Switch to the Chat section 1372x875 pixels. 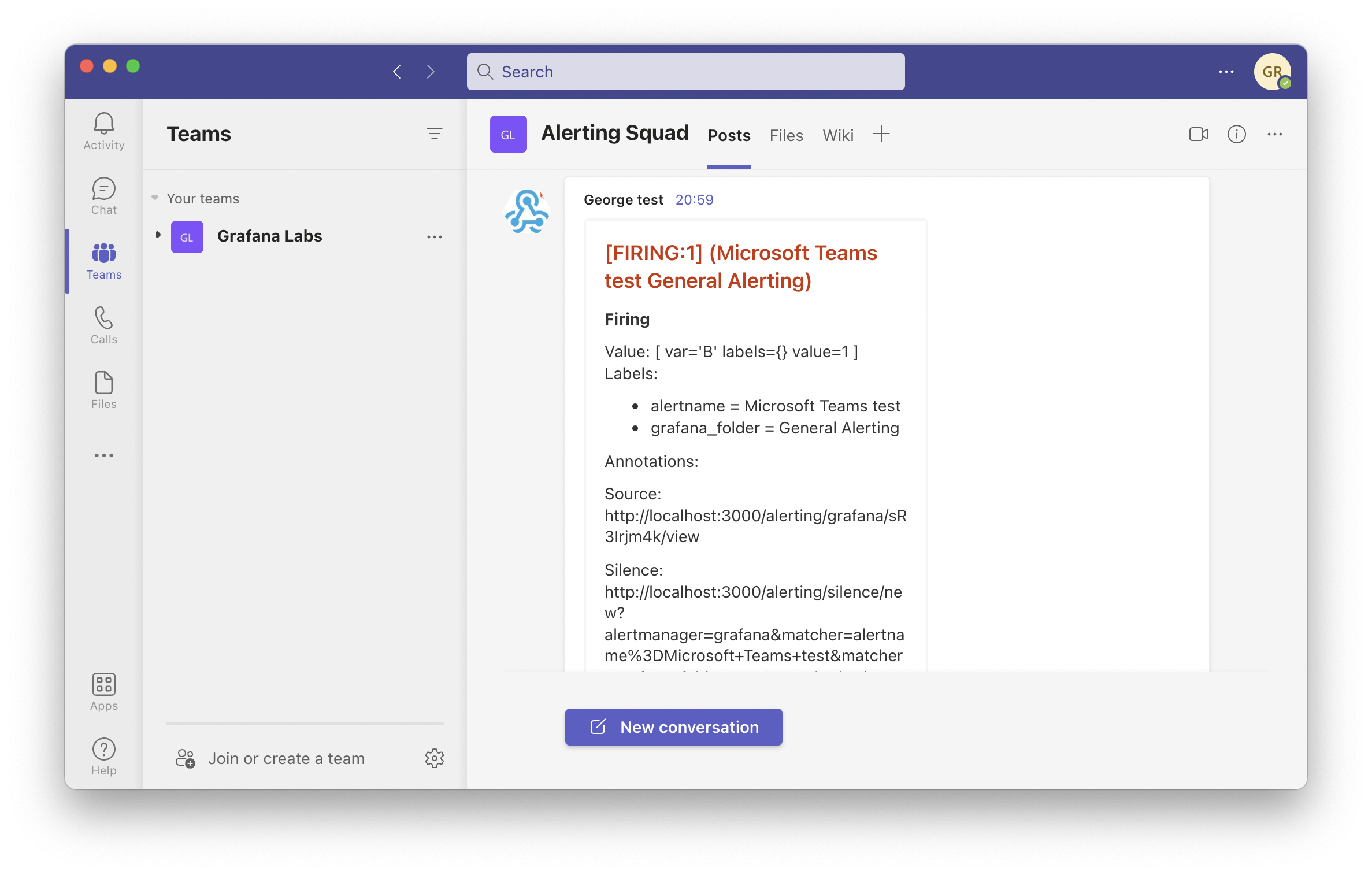pyautogui.click(x=103, y=195)
